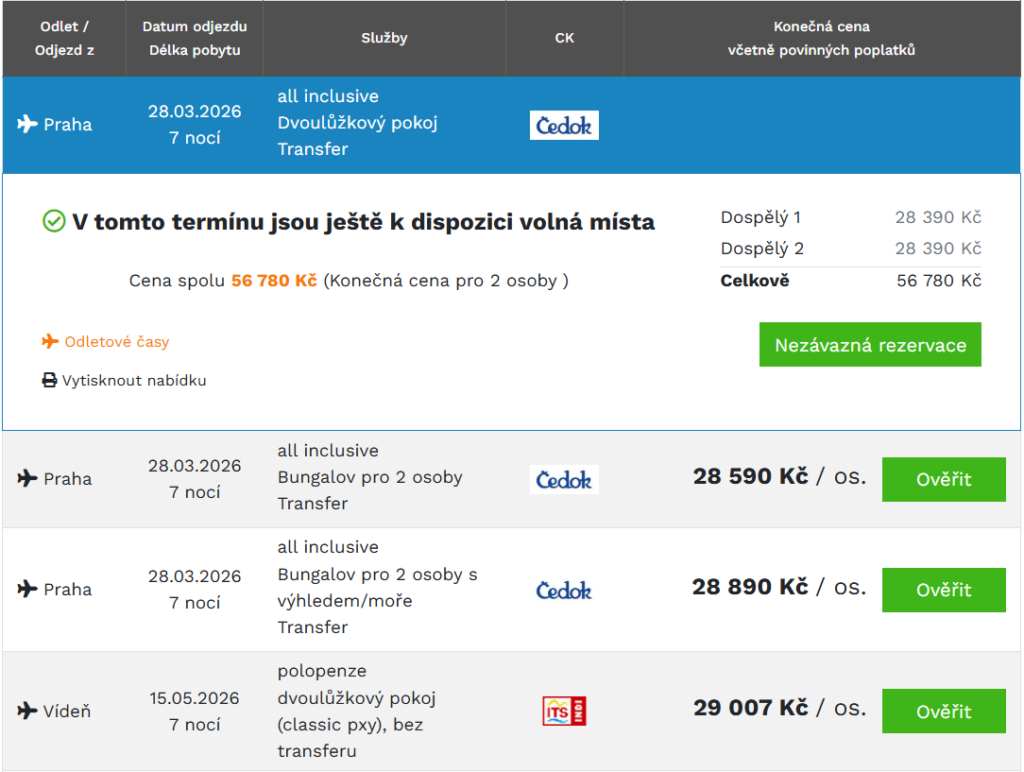The image size is (1024, 772).
Task: Open the Odletové časy link
Action: coord(117,342)
